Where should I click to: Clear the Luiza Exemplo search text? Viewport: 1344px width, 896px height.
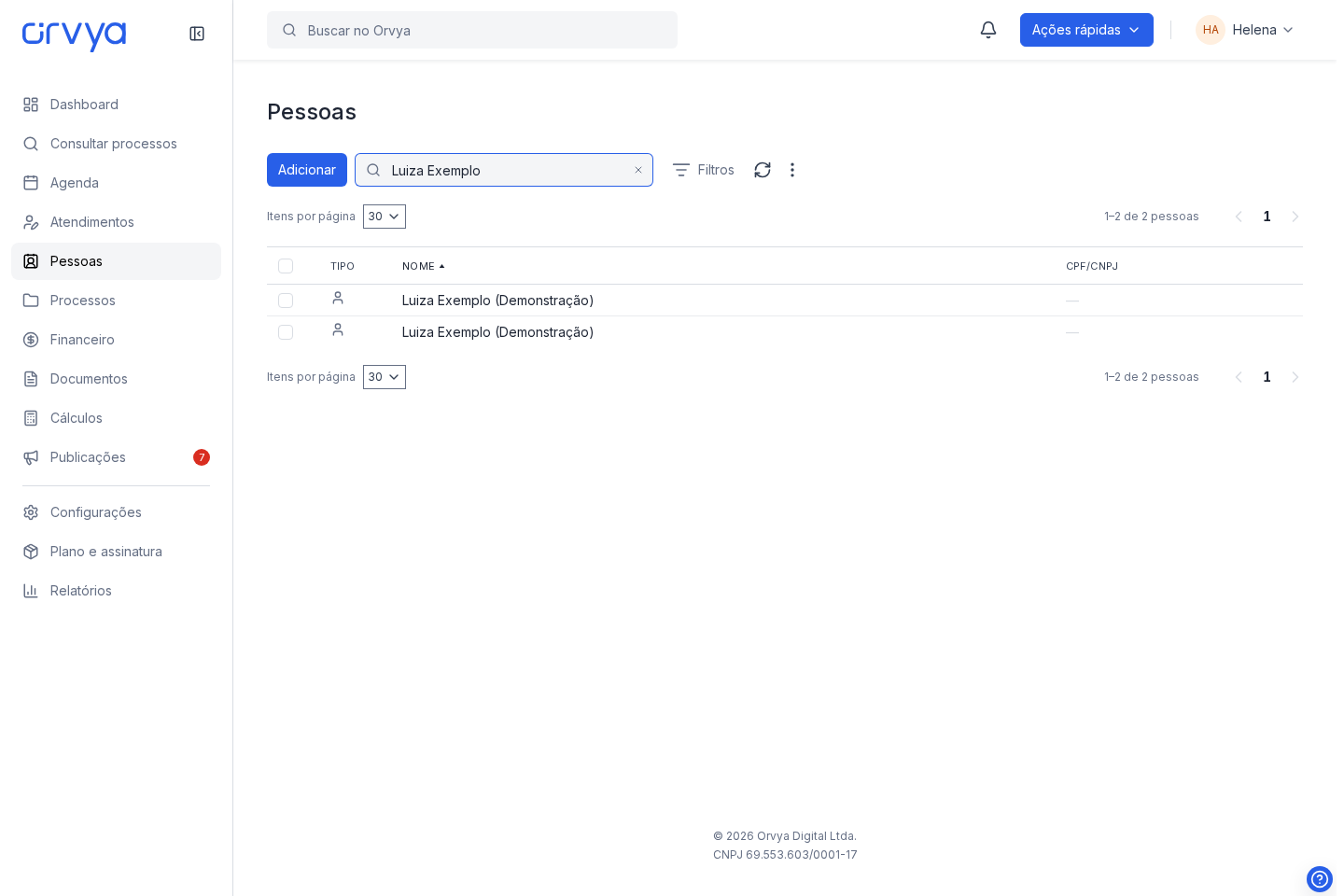point(638,170)
